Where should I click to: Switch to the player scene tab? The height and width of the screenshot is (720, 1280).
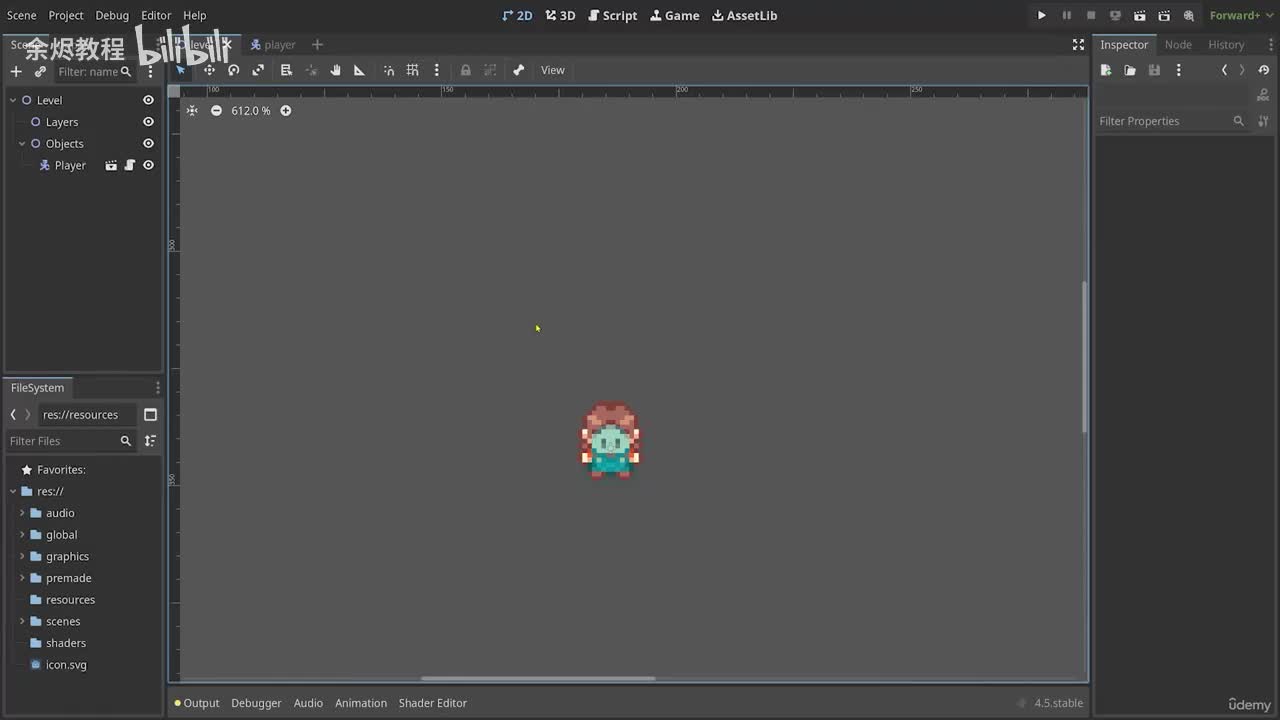(273, 44)
